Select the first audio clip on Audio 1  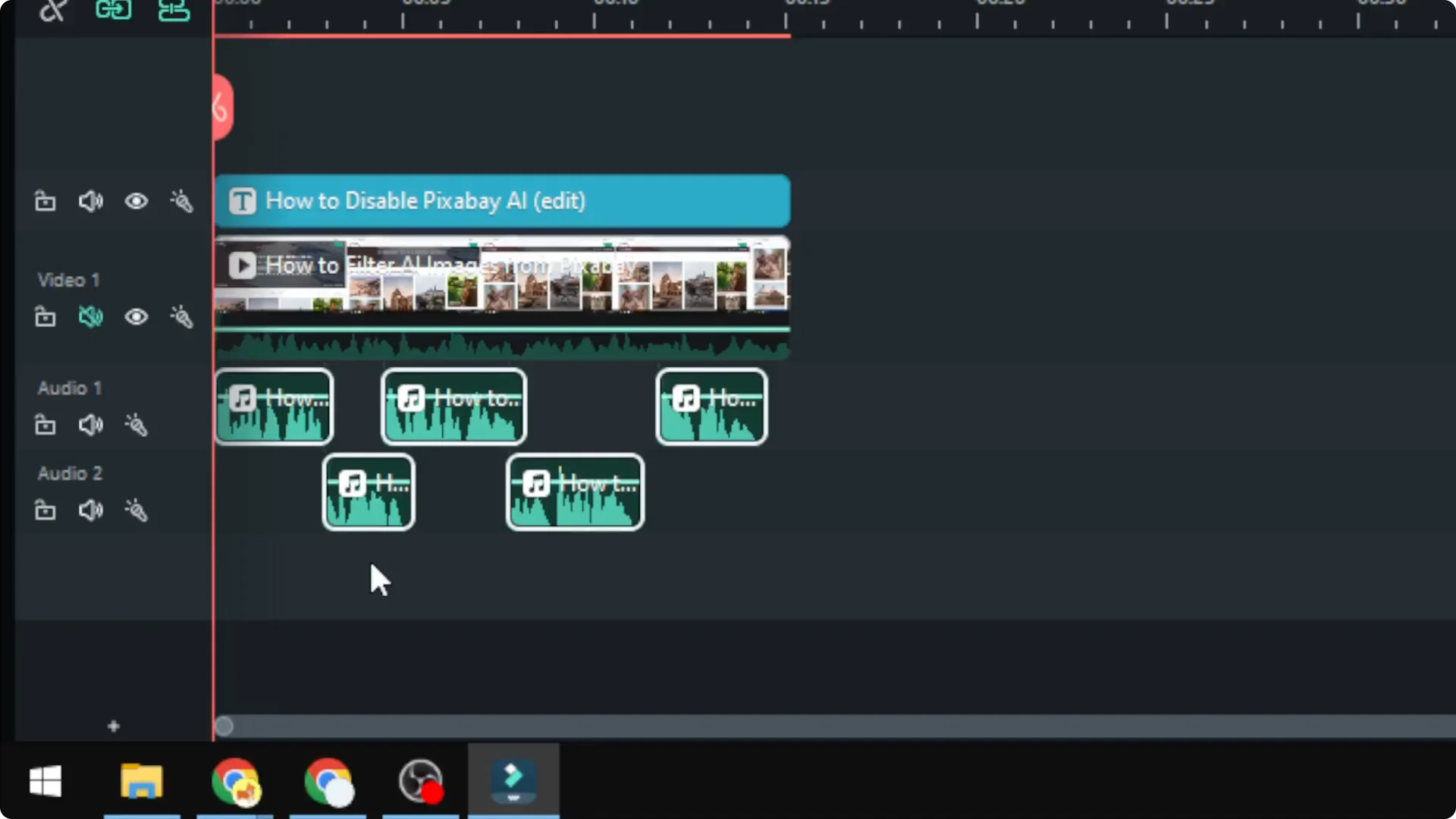point(274,407)
